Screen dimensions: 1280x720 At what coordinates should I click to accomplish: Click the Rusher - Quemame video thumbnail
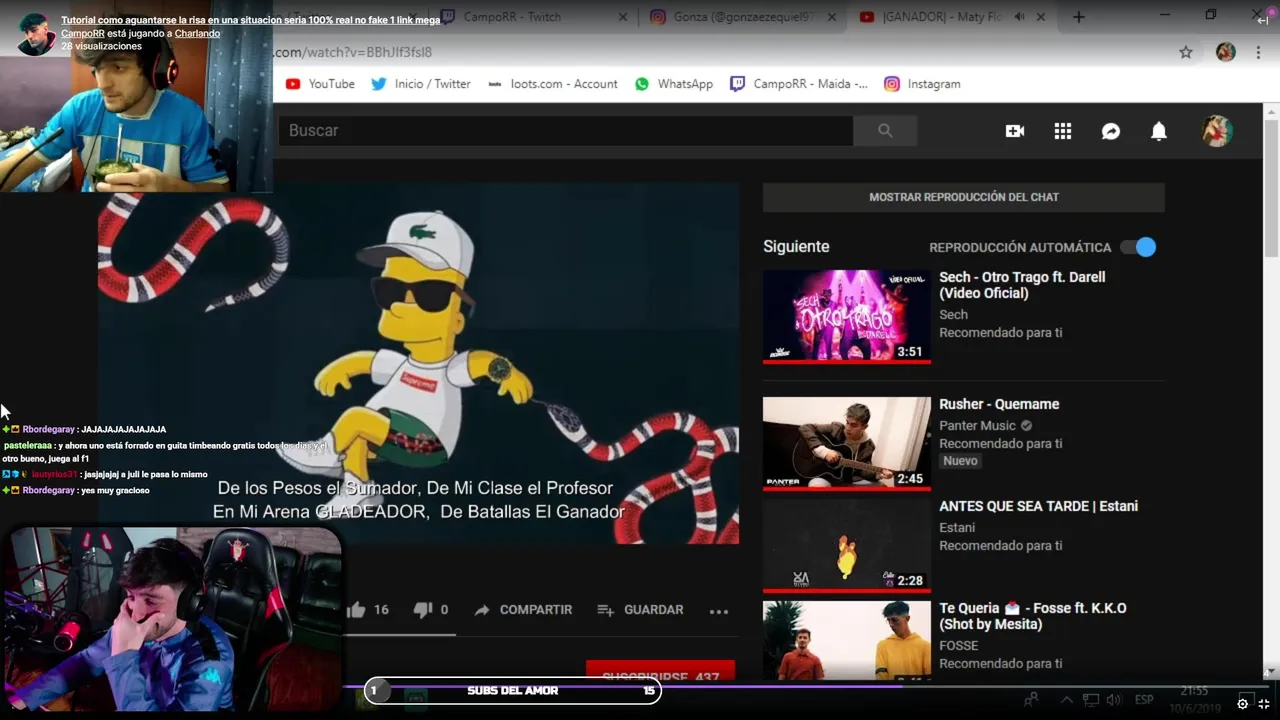pyautogui.click(x=847, y=443)
